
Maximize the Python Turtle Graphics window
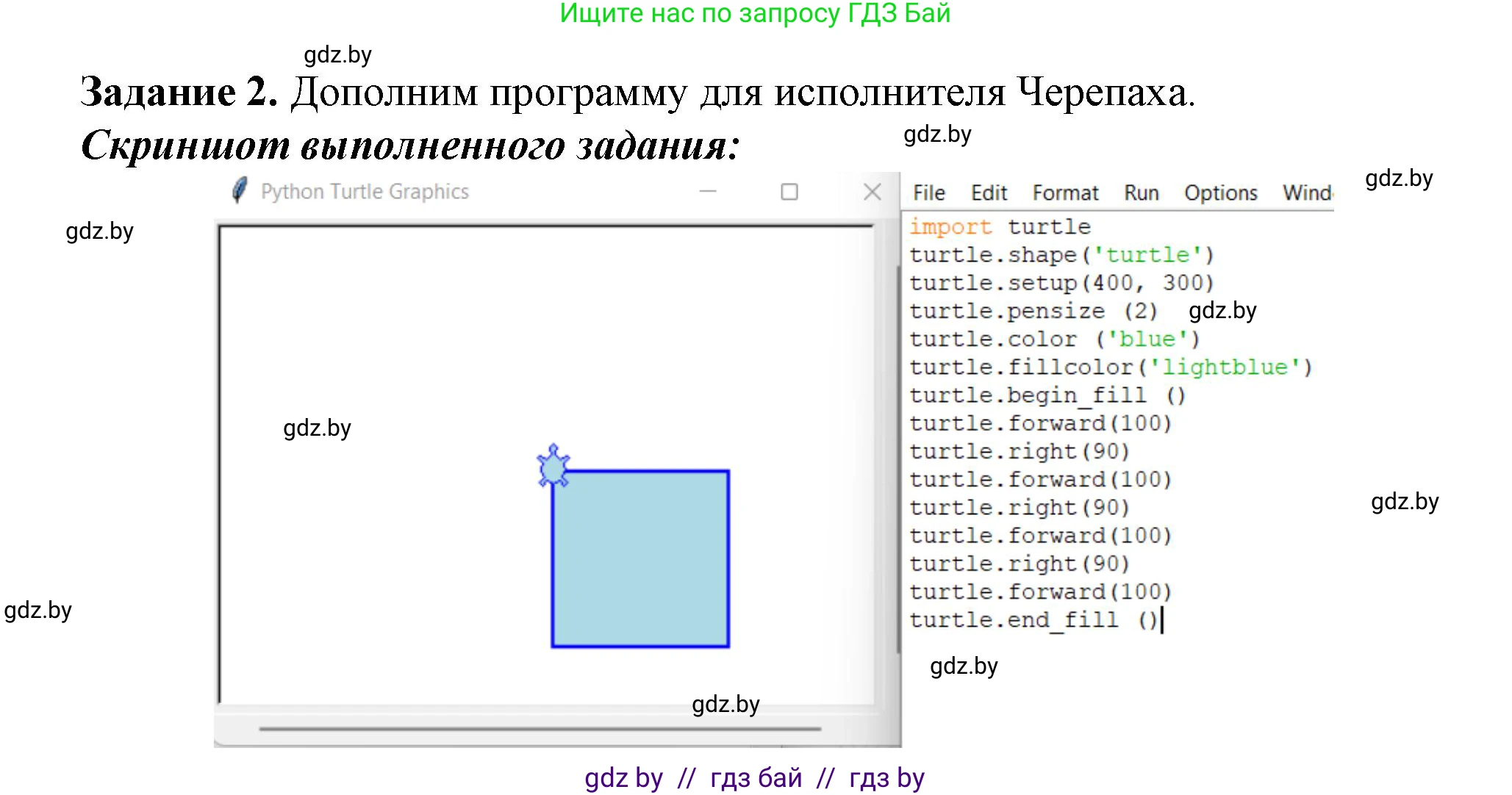pyautogui.click(x=789, y=192)
